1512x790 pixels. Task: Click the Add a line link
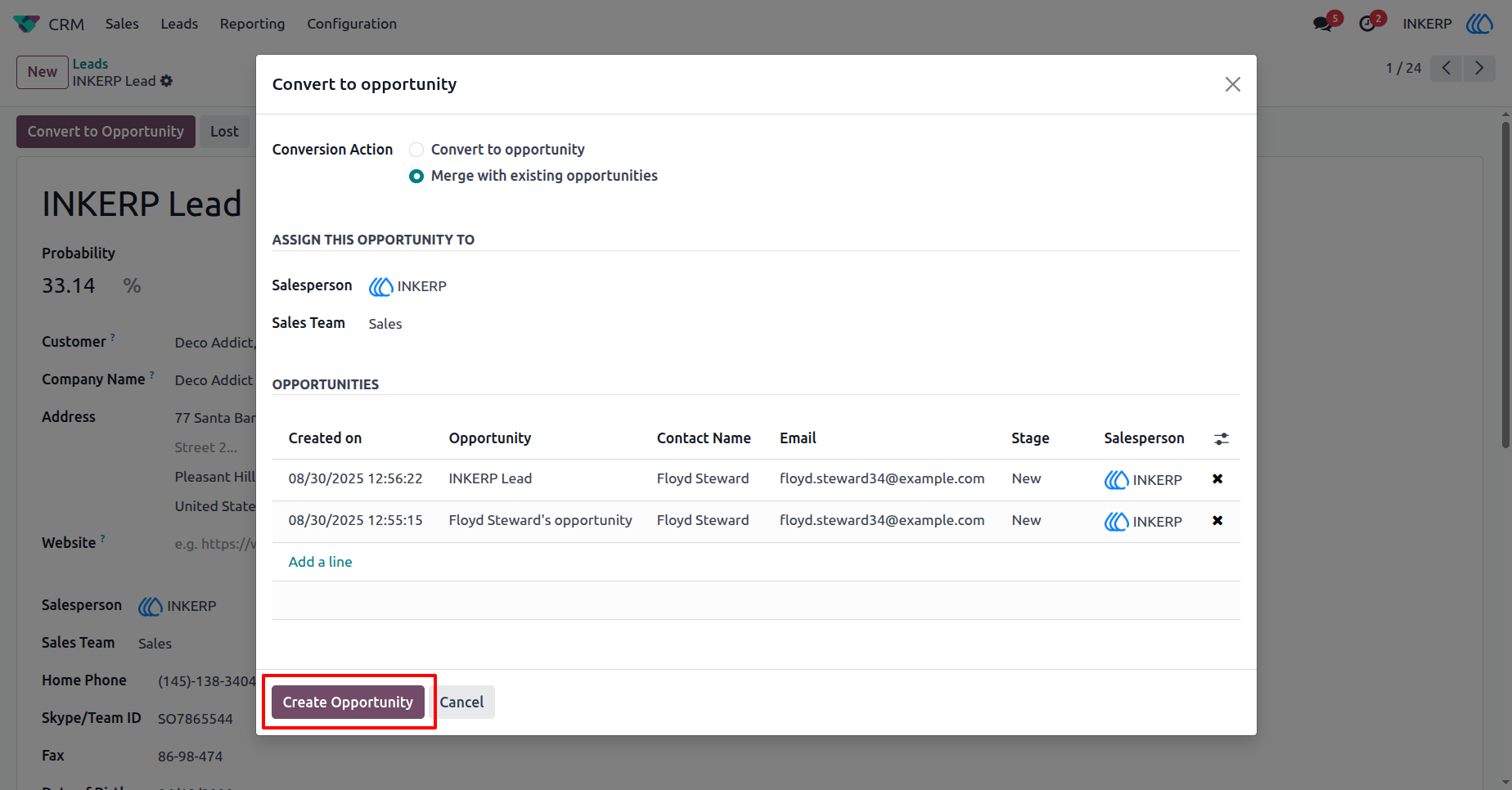[320, 562]
